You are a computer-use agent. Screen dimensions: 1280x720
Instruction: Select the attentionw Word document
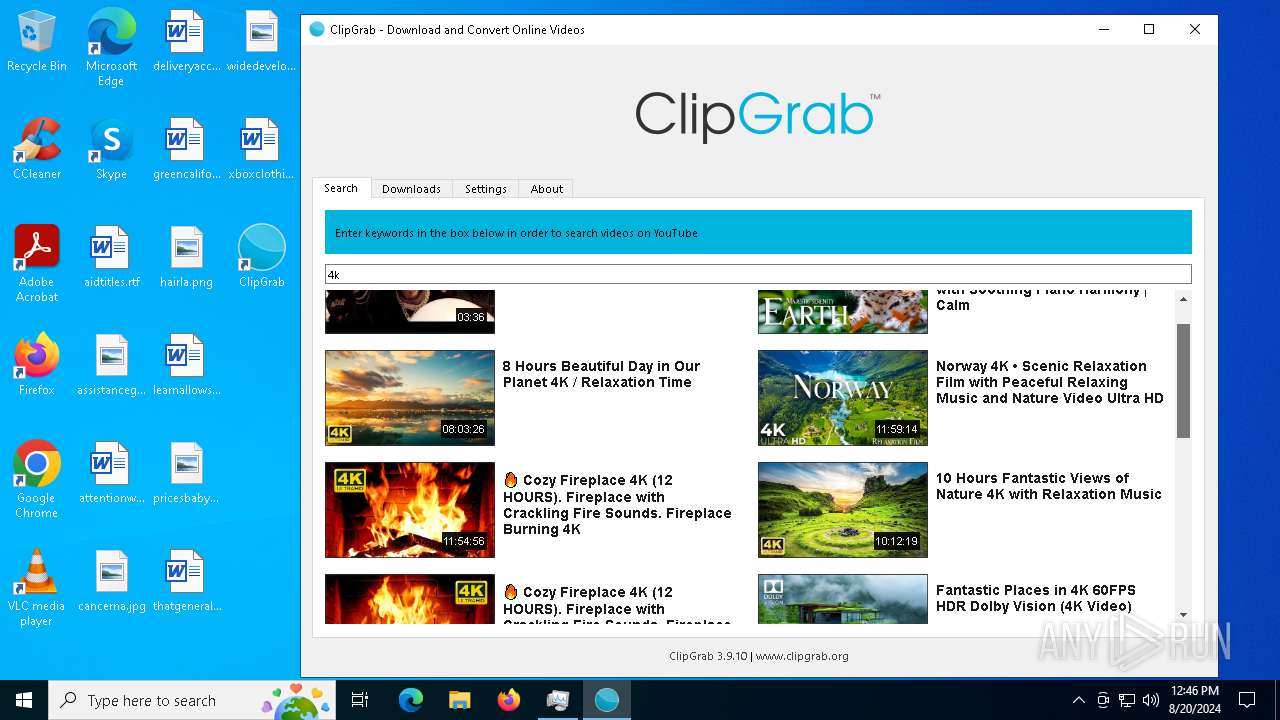pos(111,474)
